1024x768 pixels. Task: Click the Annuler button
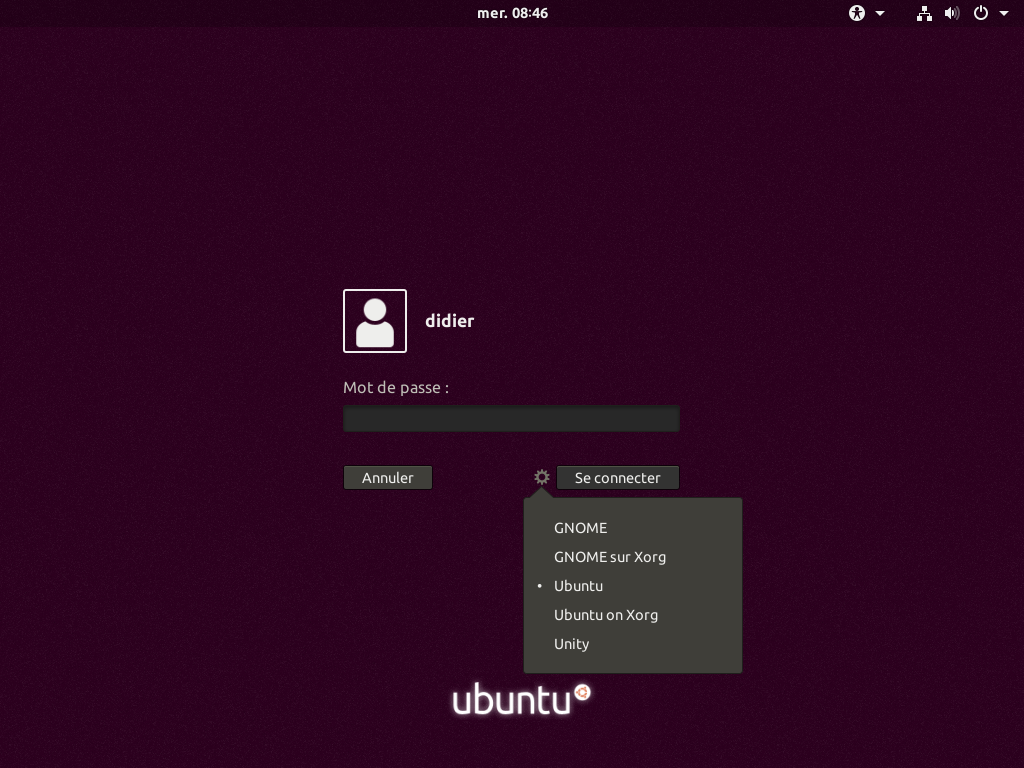click(x=388, y=477)
